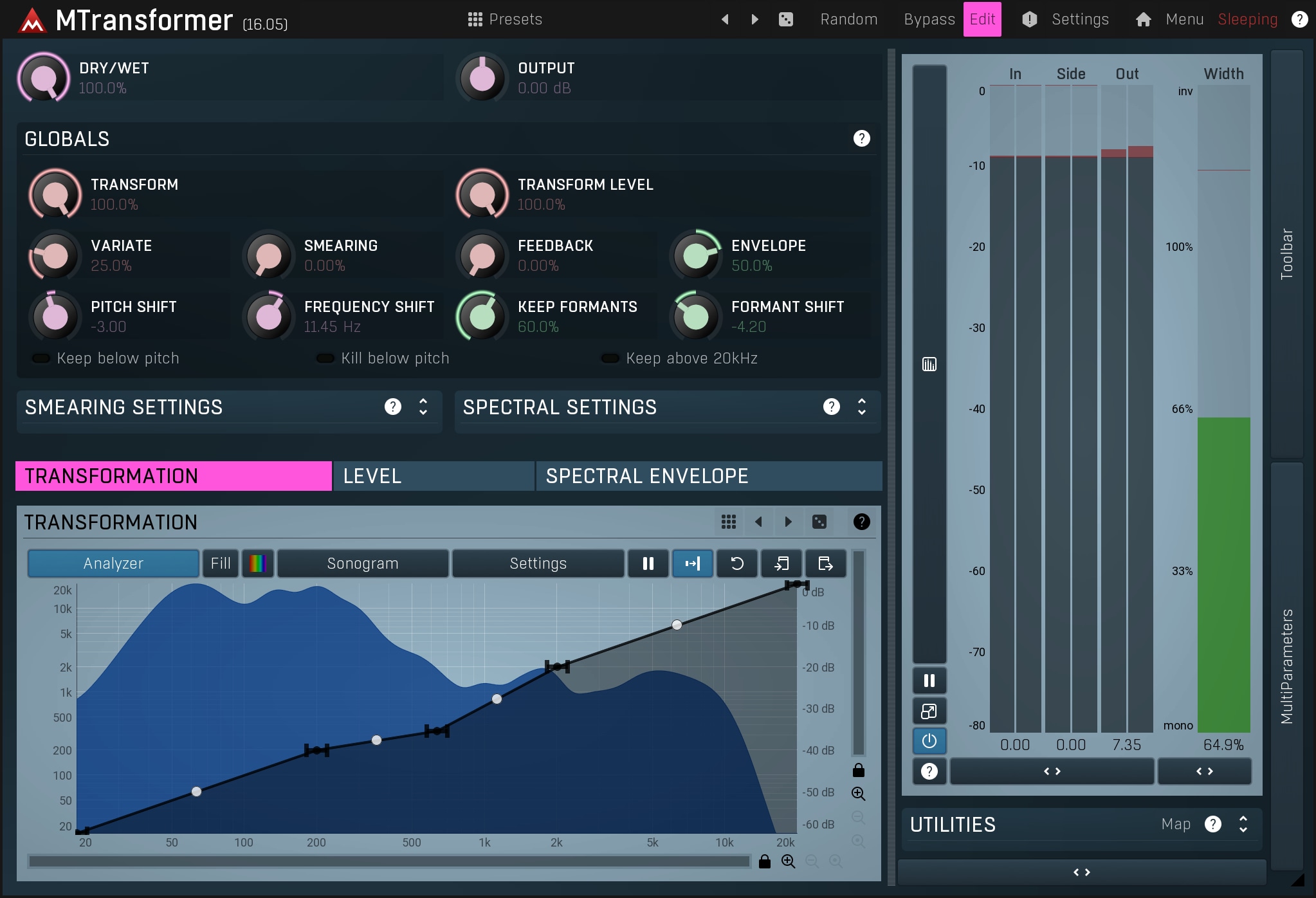This screenshot has height=898, width=1316.
Task: Toggle the meters power button
Action: pyautogui.click(x=929, y=741)
